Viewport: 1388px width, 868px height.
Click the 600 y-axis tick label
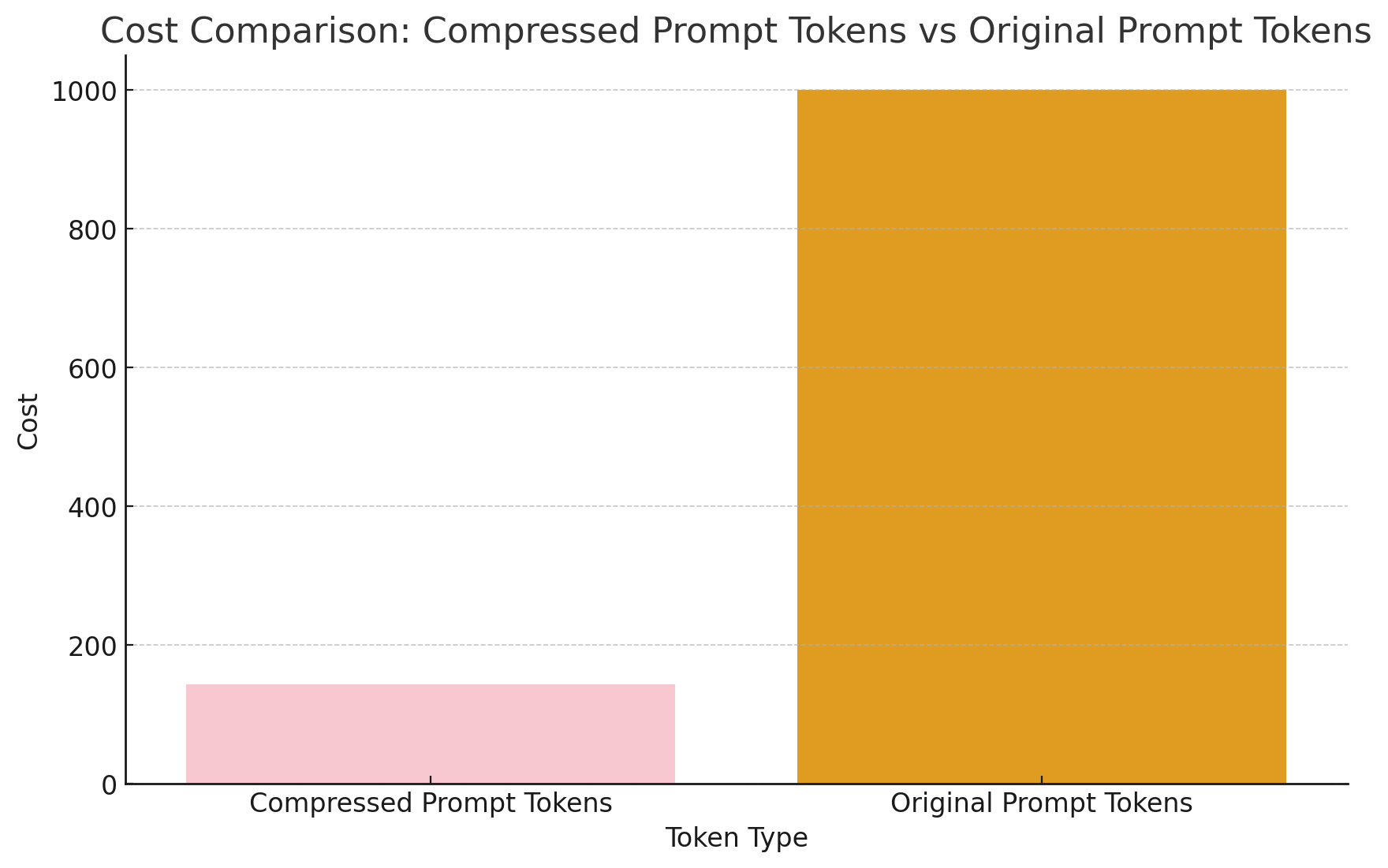click(93, 368)
